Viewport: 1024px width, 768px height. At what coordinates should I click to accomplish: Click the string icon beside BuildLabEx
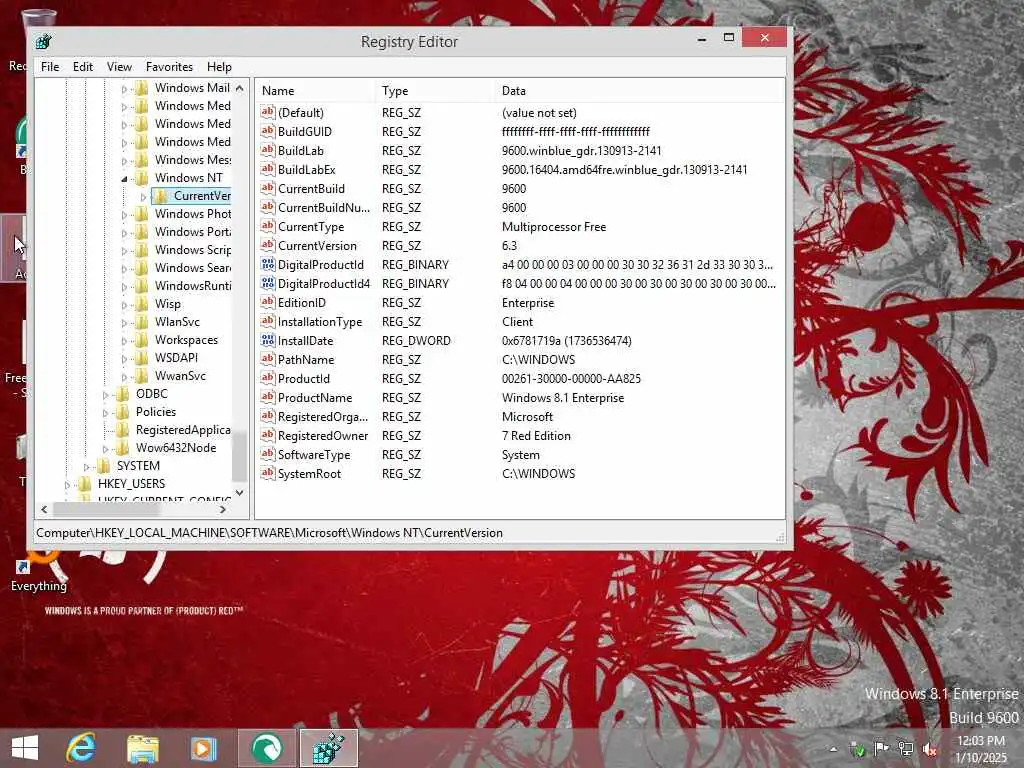[x=268, y=169]
